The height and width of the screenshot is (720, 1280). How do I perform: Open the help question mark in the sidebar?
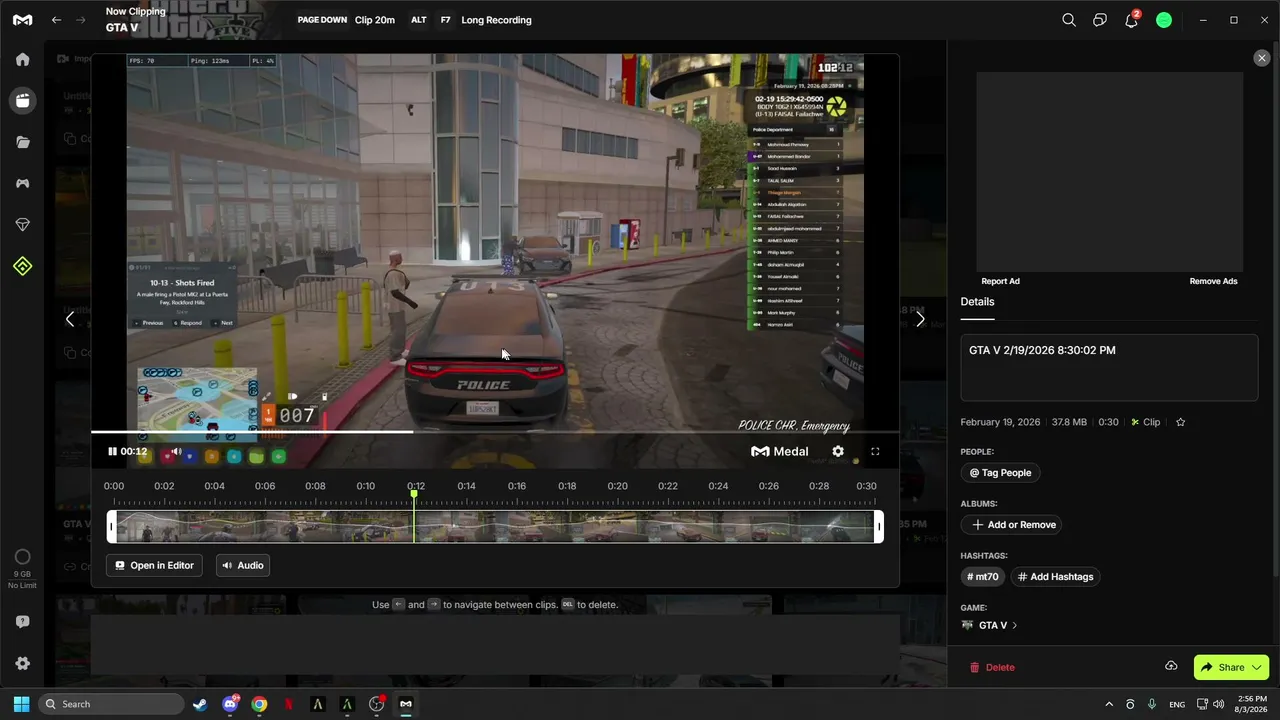click(x=22, y=622)
